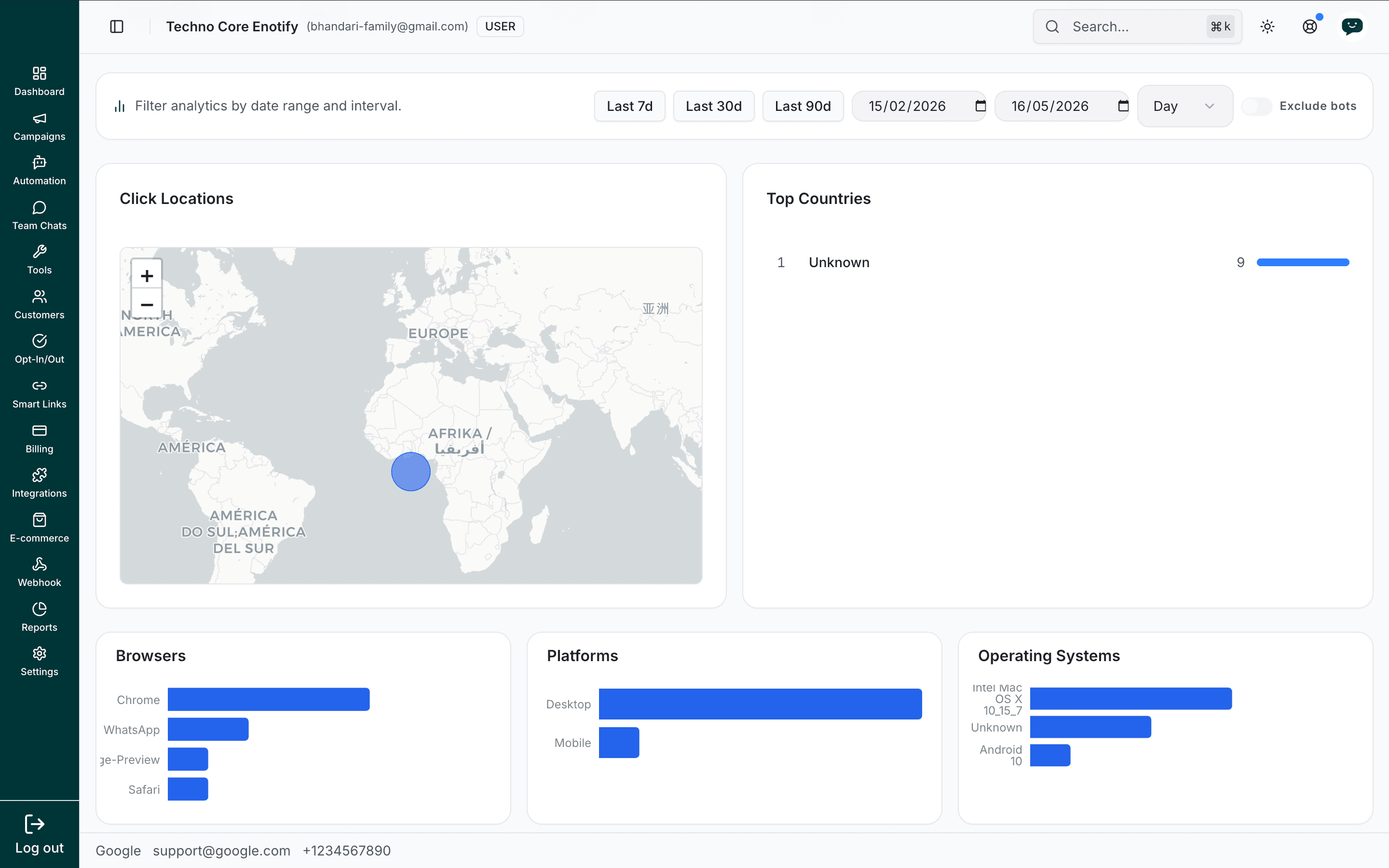Open Team Chats bubble icon

point(39,207)
